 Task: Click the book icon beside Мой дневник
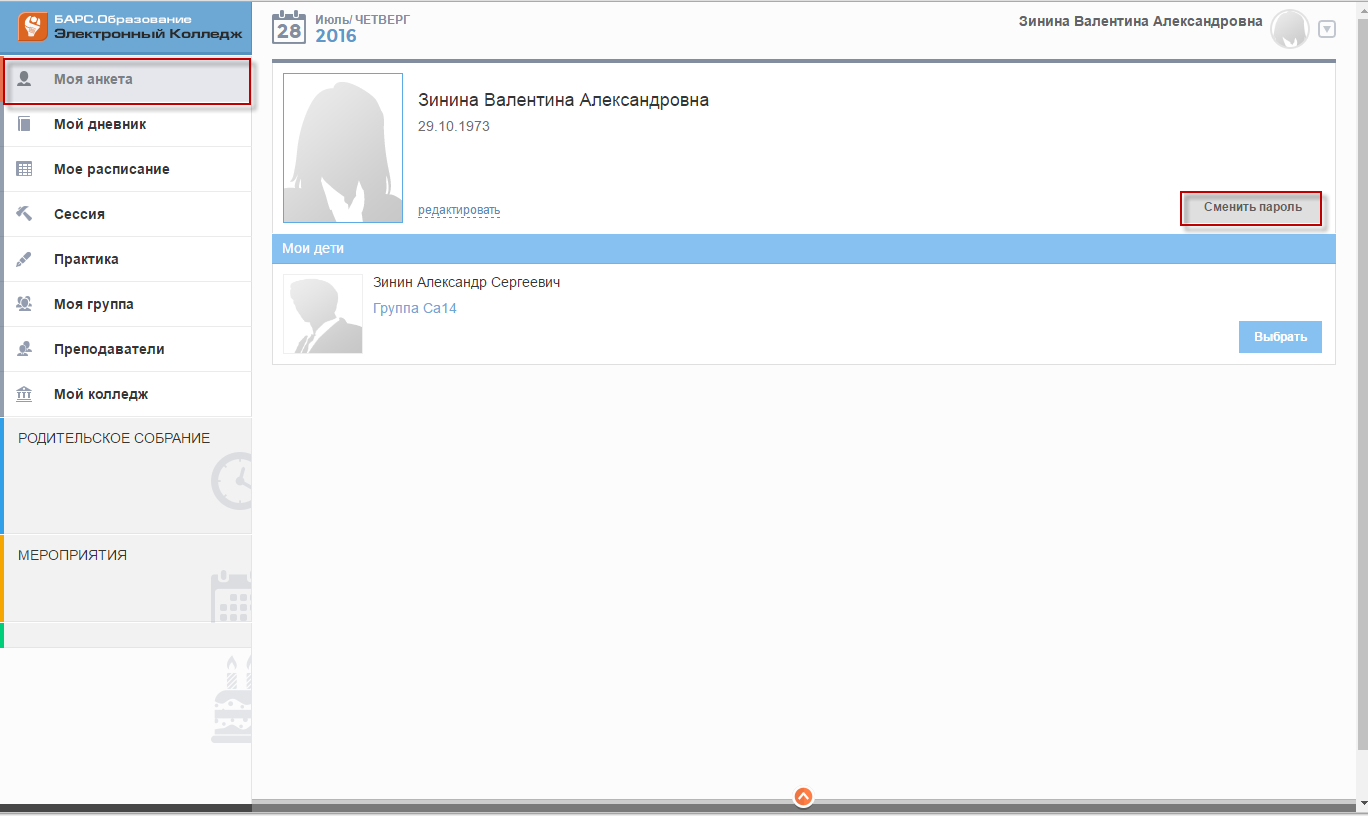pos(25,125)
